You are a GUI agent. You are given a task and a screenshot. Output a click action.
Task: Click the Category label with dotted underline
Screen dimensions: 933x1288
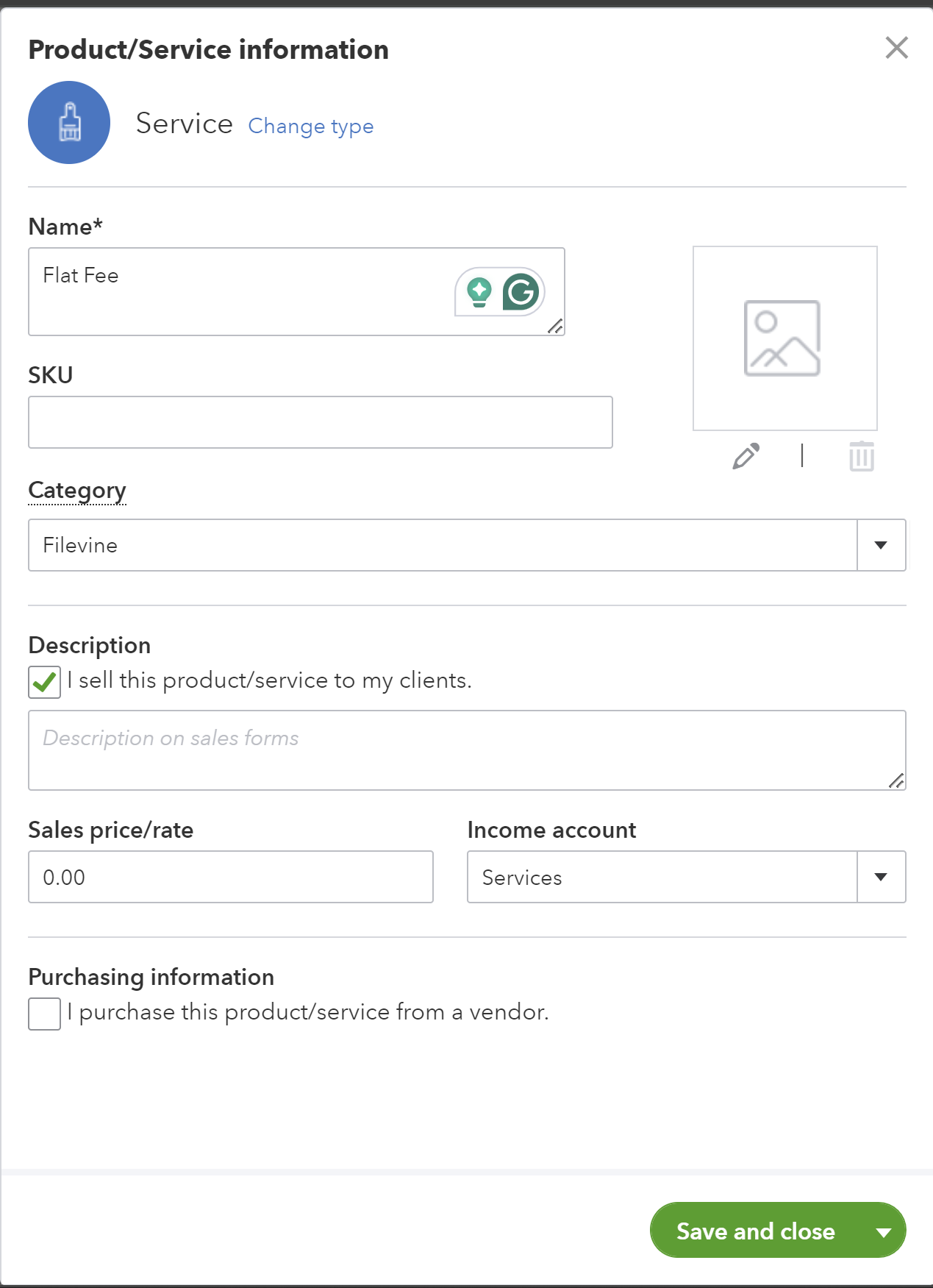(77, 490)
